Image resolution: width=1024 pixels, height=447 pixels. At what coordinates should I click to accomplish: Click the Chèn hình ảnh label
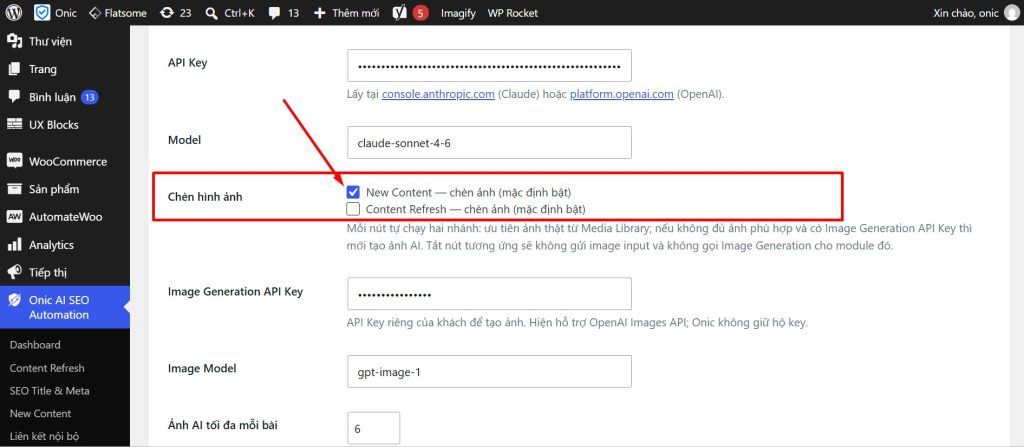point(205,196)
